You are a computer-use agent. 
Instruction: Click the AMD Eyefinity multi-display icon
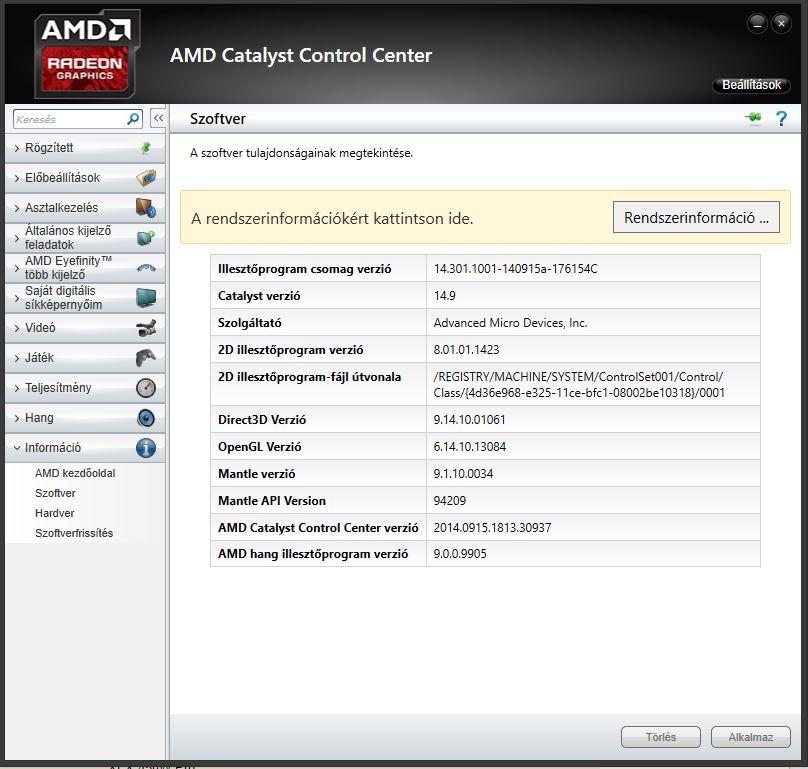point(146,268)
